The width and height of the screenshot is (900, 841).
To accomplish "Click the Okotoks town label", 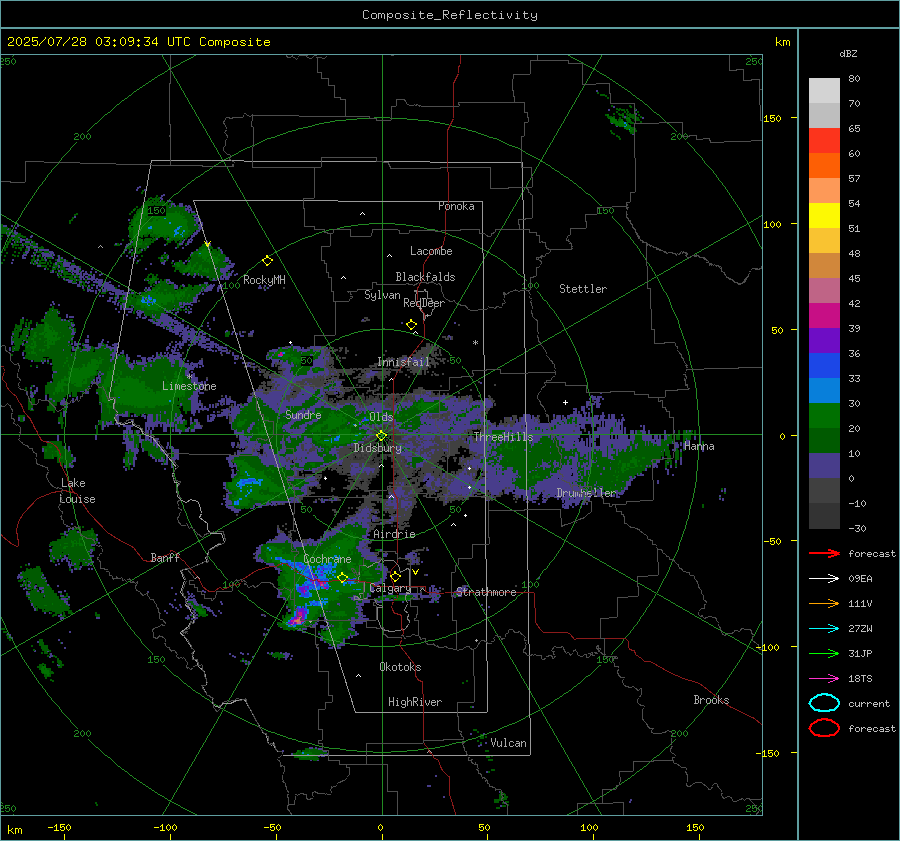I will pos(400,667).
